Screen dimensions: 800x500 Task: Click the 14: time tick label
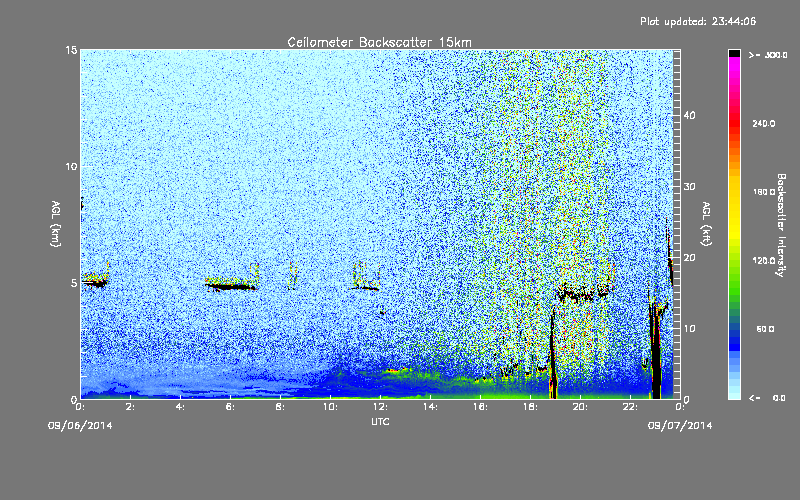tap(430, 407)
